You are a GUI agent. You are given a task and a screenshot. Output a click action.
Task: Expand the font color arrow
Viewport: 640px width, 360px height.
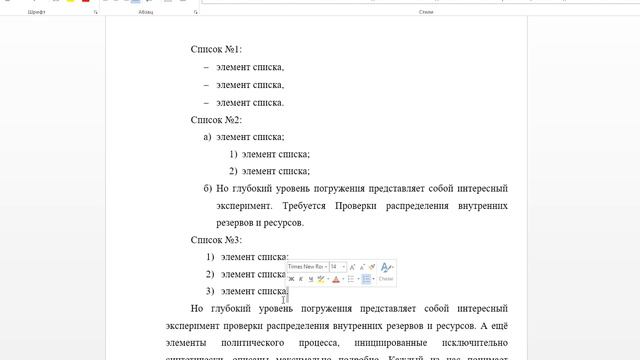(343, 279)
